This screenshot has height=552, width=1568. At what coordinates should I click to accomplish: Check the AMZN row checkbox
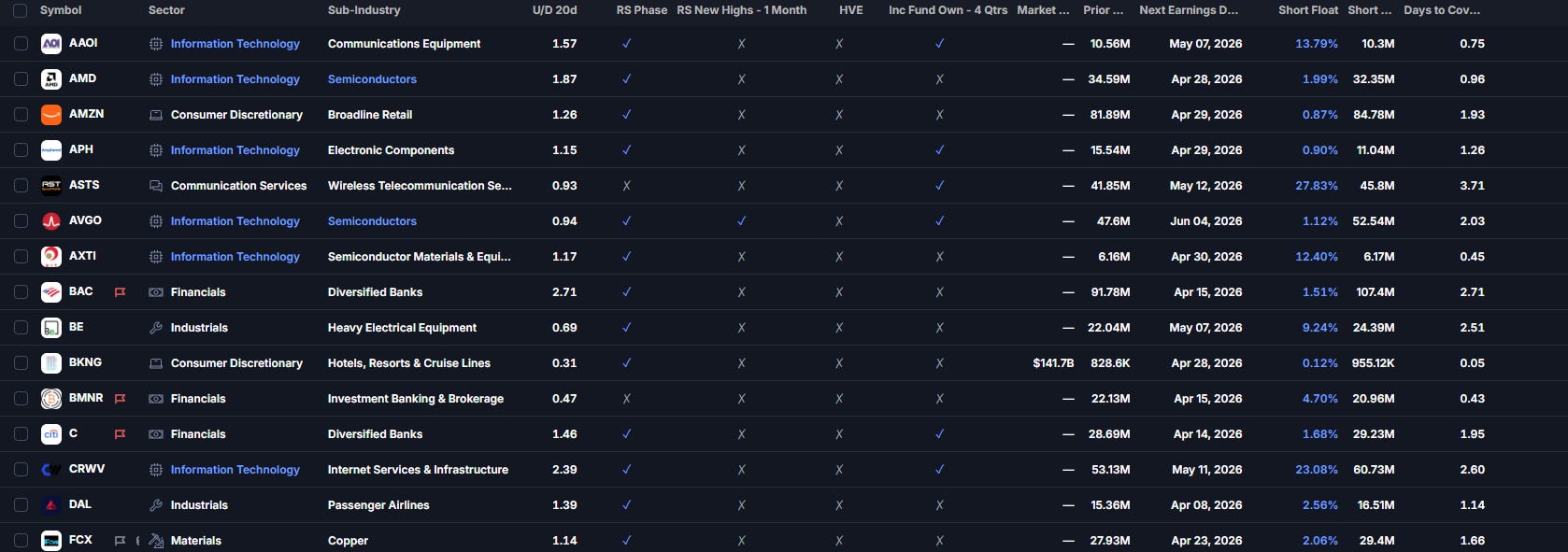tap(21, 115)
